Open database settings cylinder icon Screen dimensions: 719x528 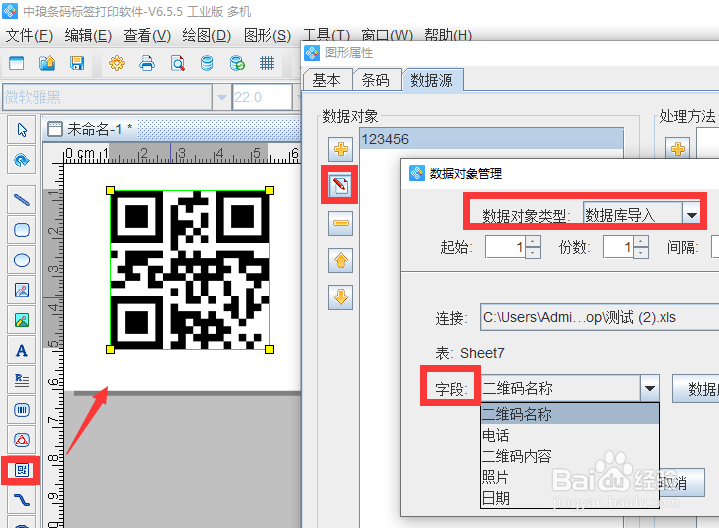click(x=207, y=63)
